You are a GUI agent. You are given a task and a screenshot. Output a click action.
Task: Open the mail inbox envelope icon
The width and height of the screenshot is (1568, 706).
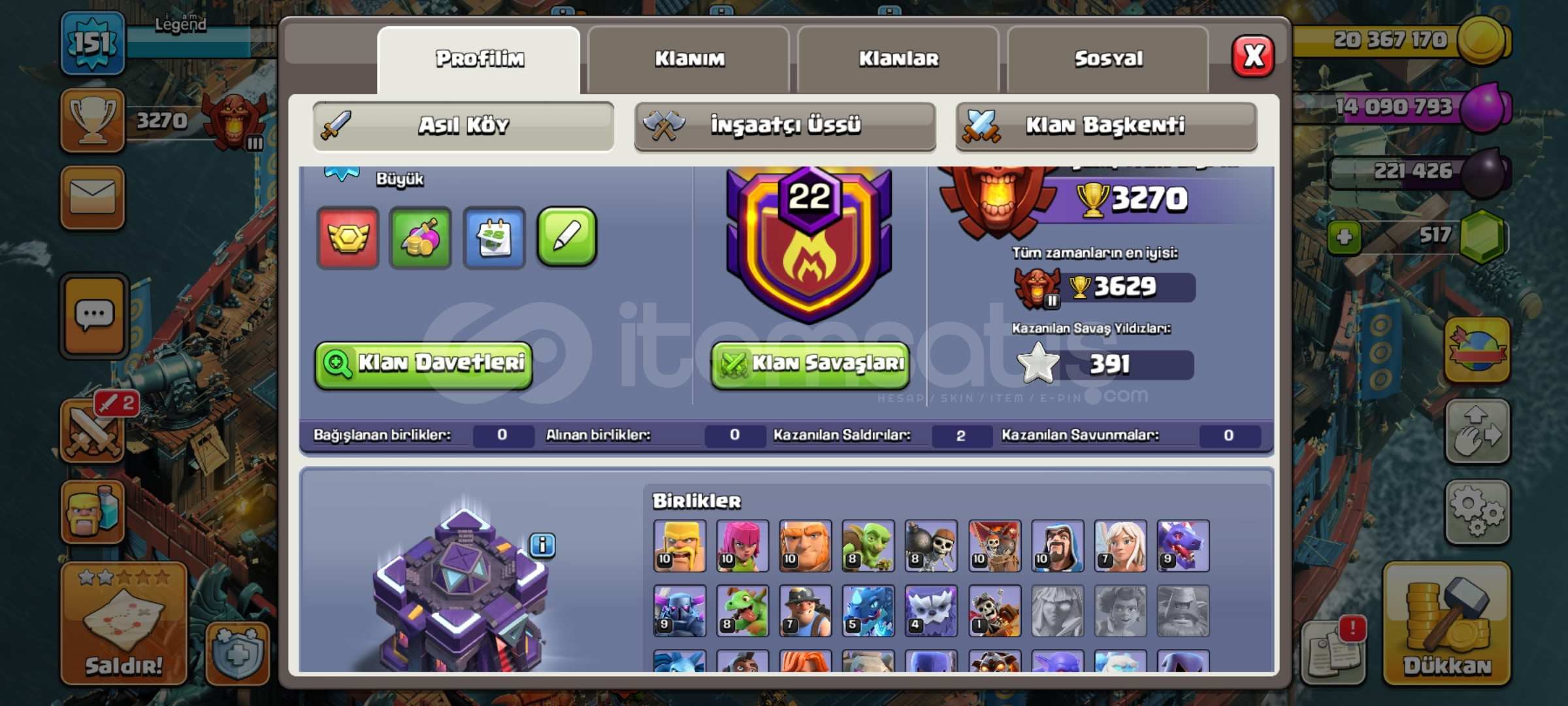click(93, 197)
